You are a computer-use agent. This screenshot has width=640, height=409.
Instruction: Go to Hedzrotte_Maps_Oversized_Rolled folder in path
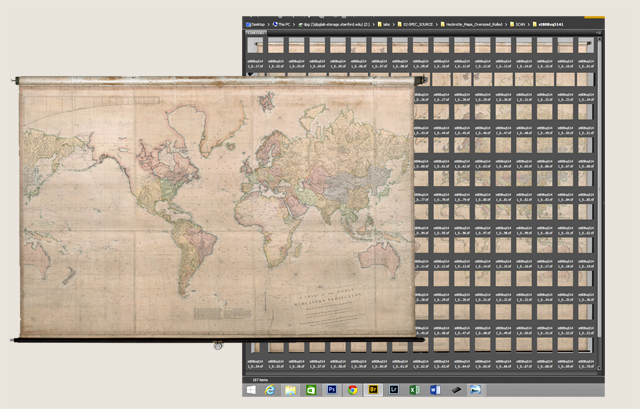tap(476, 22)
